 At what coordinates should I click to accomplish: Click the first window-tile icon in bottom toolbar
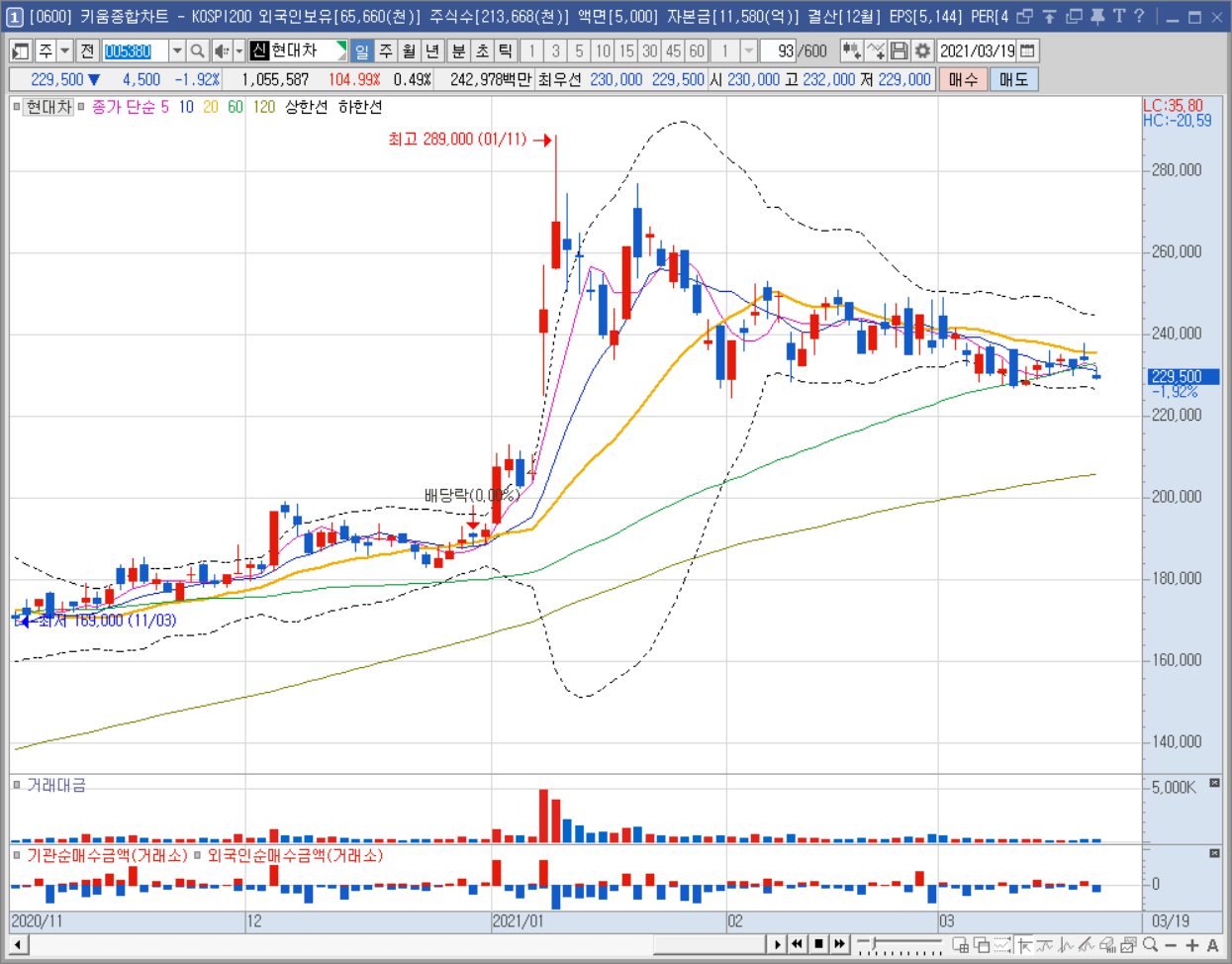(x=960, y=945)
